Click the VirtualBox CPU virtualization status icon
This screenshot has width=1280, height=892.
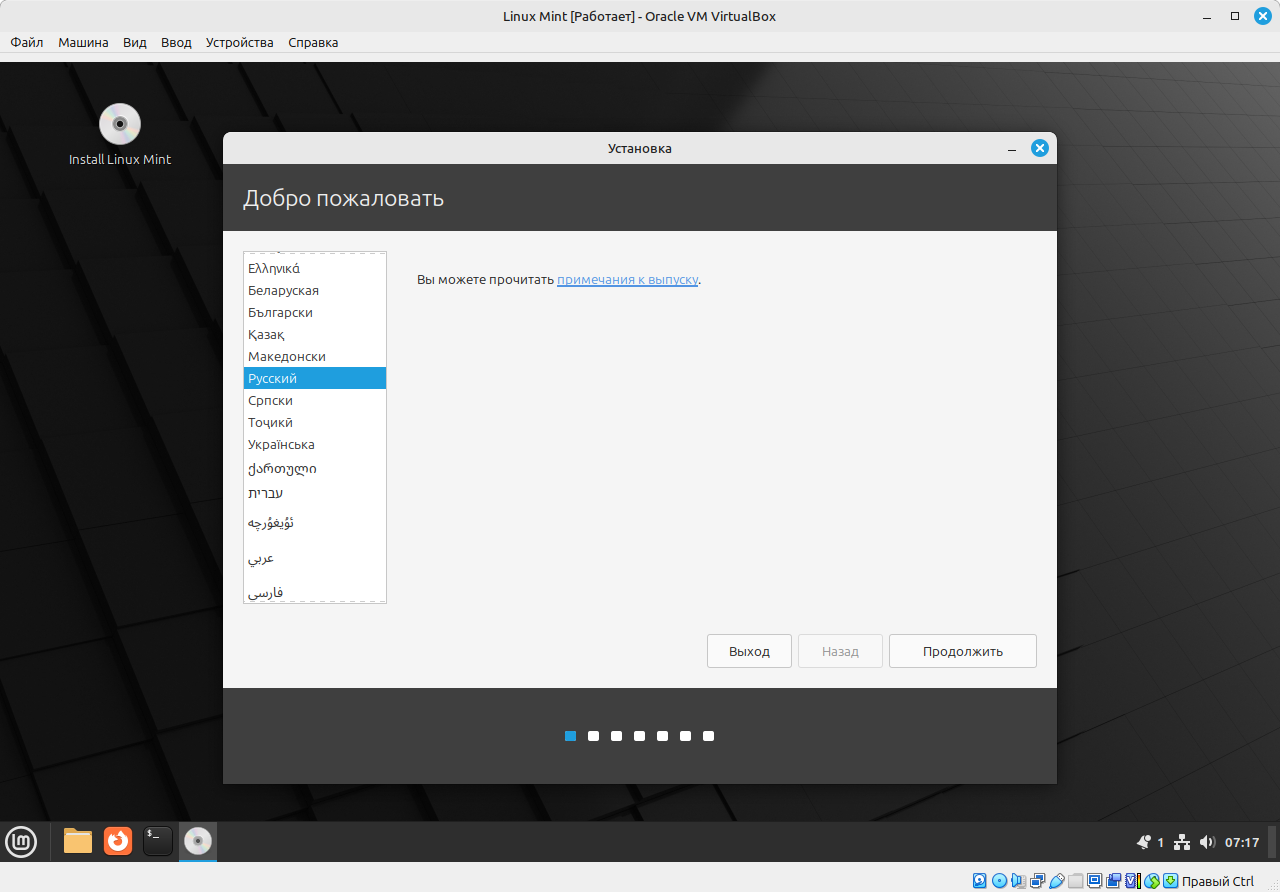click(1132, 881)
